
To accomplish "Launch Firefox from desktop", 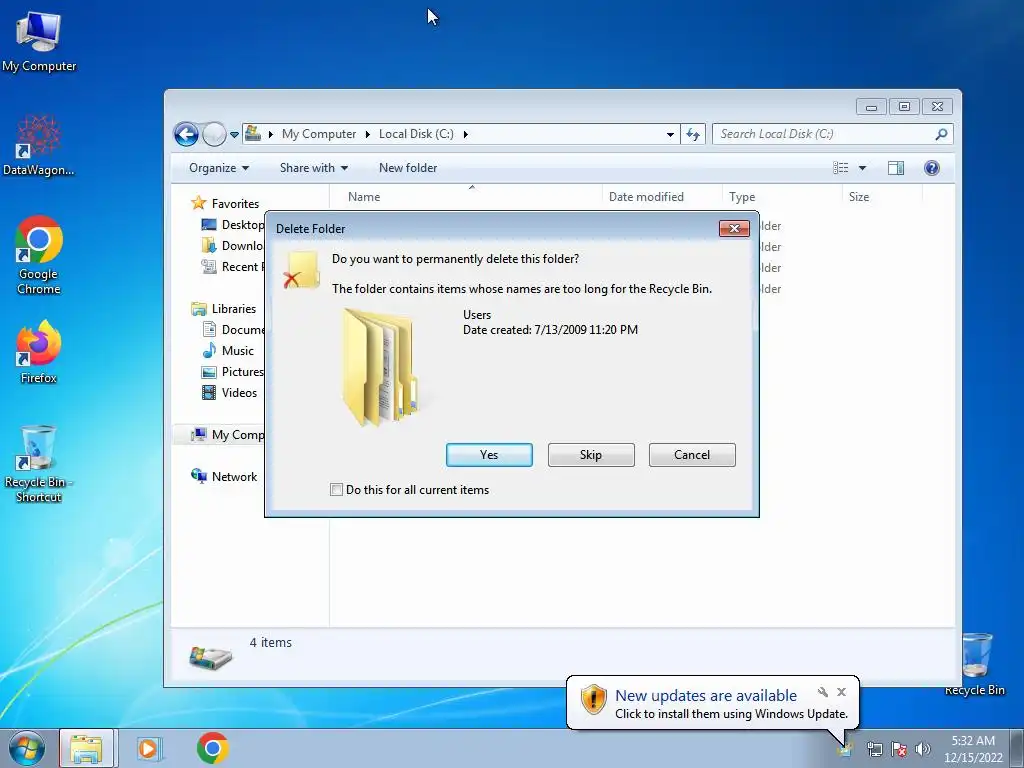I will [39, 351].
